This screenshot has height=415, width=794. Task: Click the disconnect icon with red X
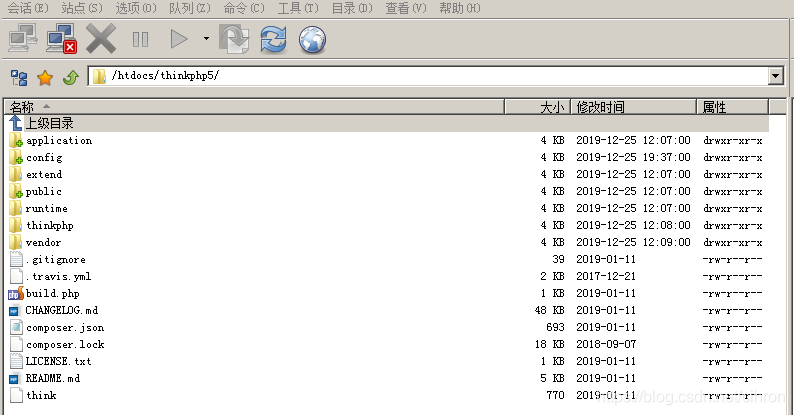click(x=61, y=39)
